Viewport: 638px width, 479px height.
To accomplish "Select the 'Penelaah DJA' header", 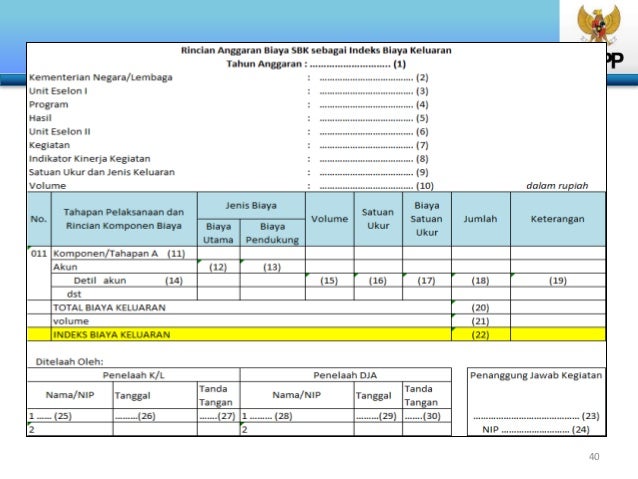I will [345, 375].
